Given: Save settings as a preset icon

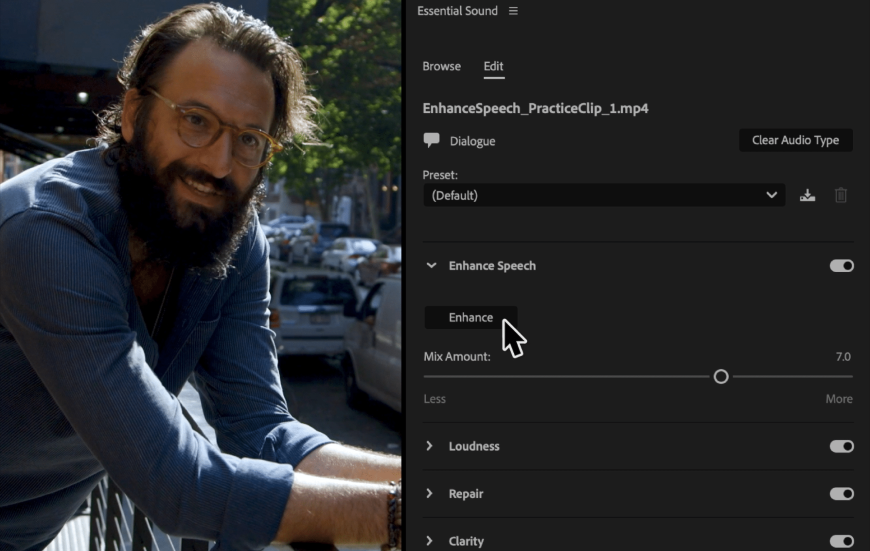Looking at the screenshot, I should pos(807,195).
